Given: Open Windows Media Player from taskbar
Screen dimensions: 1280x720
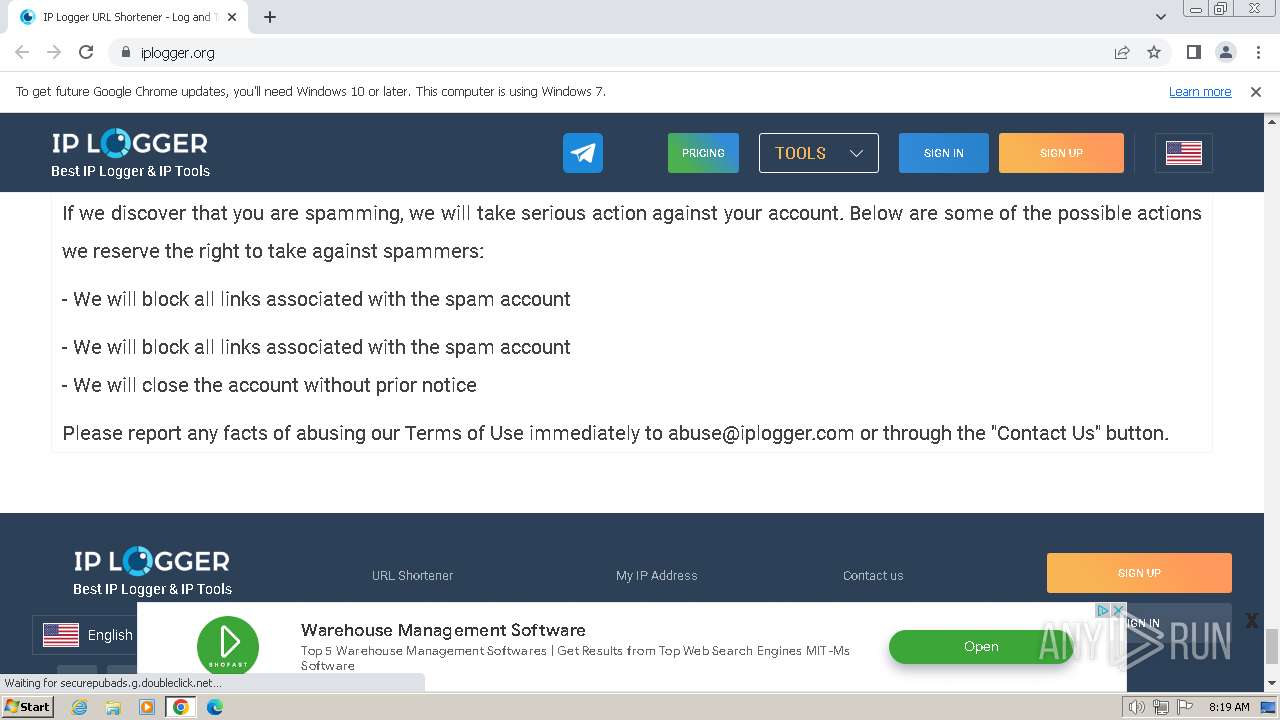Looking at the screenshot, I should click(147, 707).
